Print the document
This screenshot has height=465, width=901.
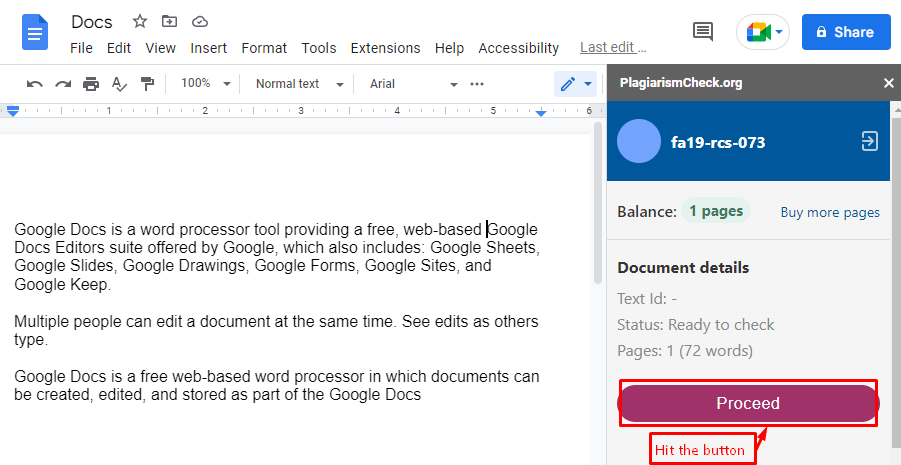[x=91, y=84]
